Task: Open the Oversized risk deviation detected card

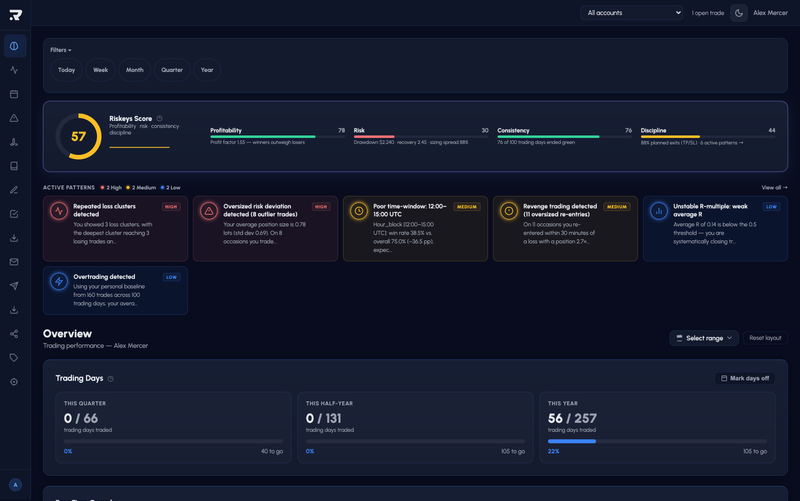Action: coord(265,229)
